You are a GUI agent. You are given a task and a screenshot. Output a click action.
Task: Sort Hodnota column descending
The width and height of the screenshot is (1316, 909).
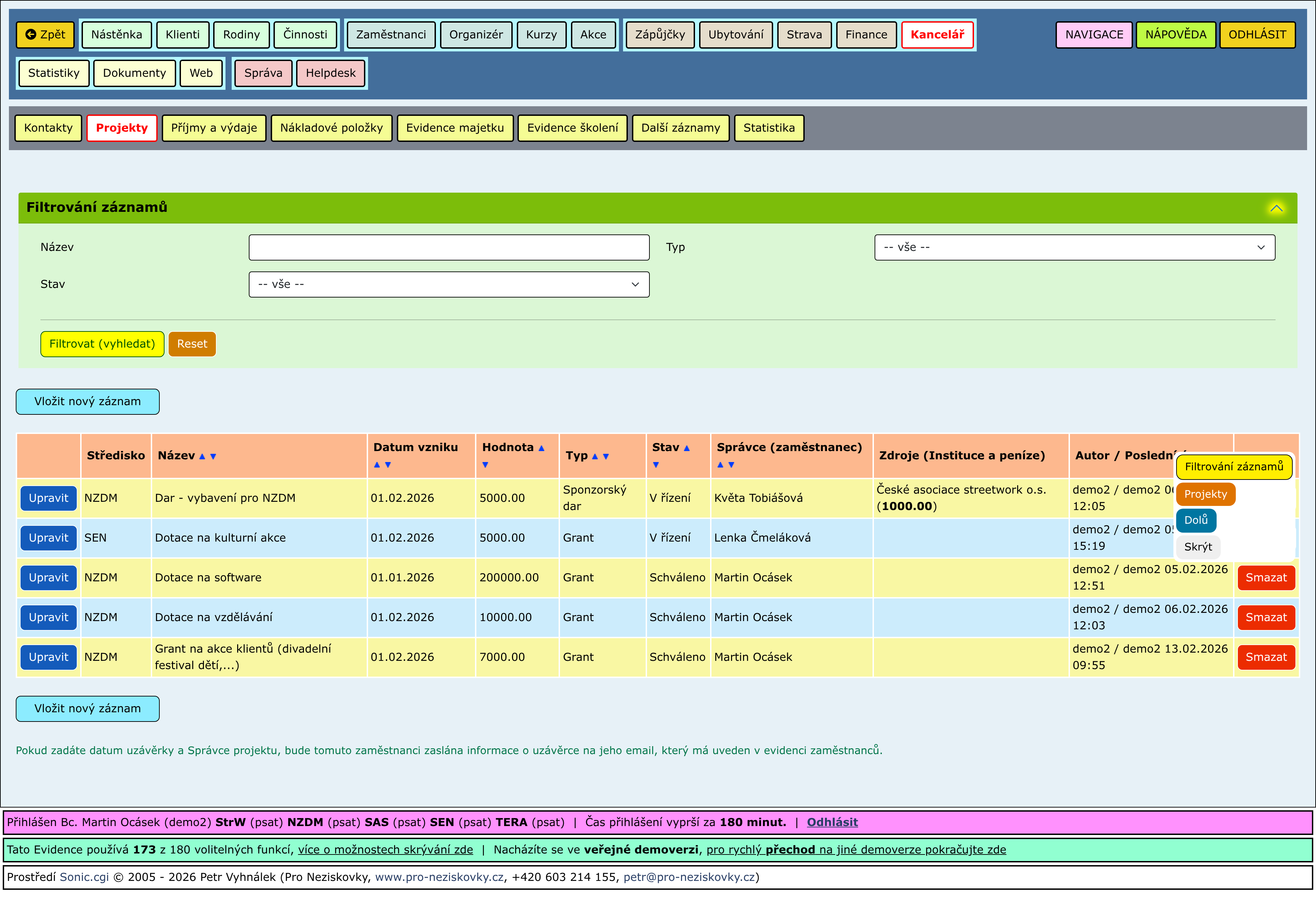click(x=485, y=465)
